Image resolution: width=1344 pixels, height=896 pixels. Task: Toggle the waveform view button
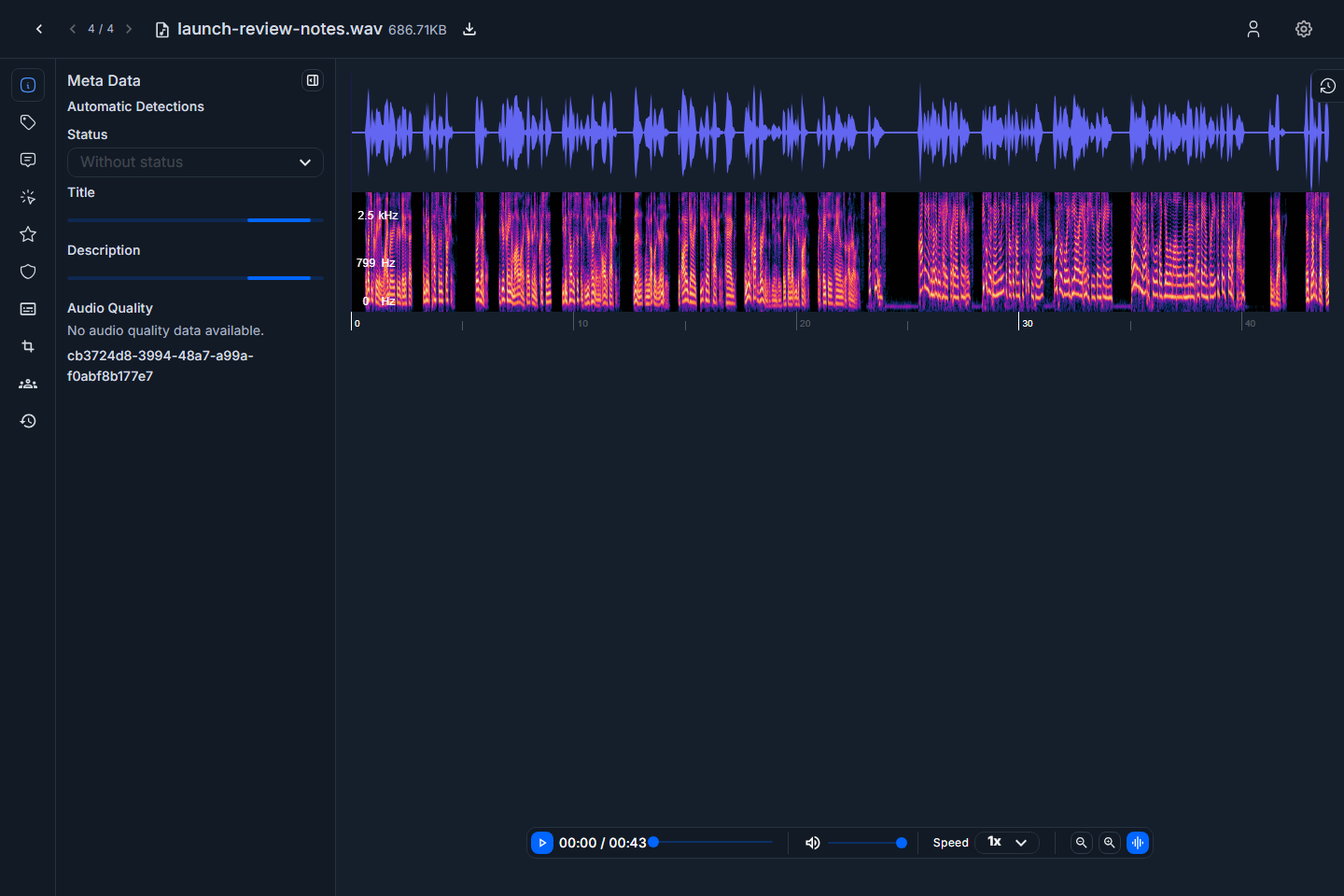click(x=1138, y=843)
